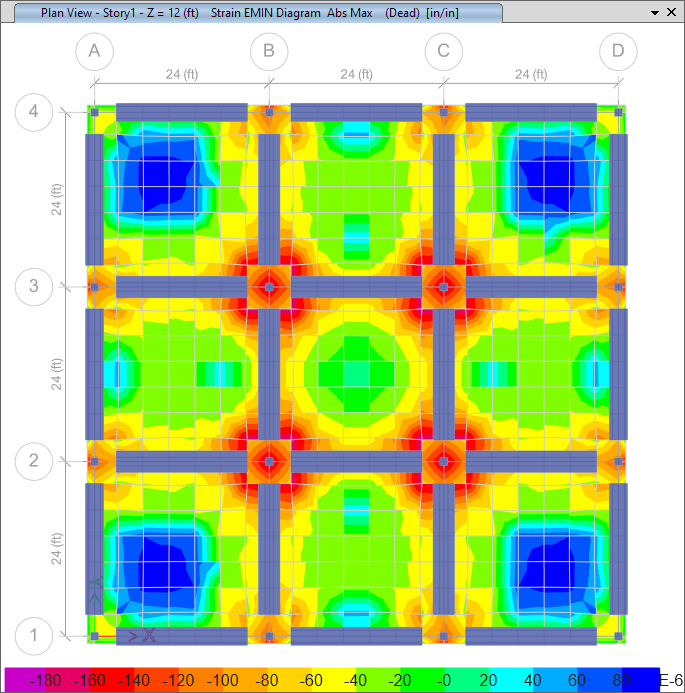Click grid bubble D at top
This screenshot has height=693, width=685.
[618, 51]
